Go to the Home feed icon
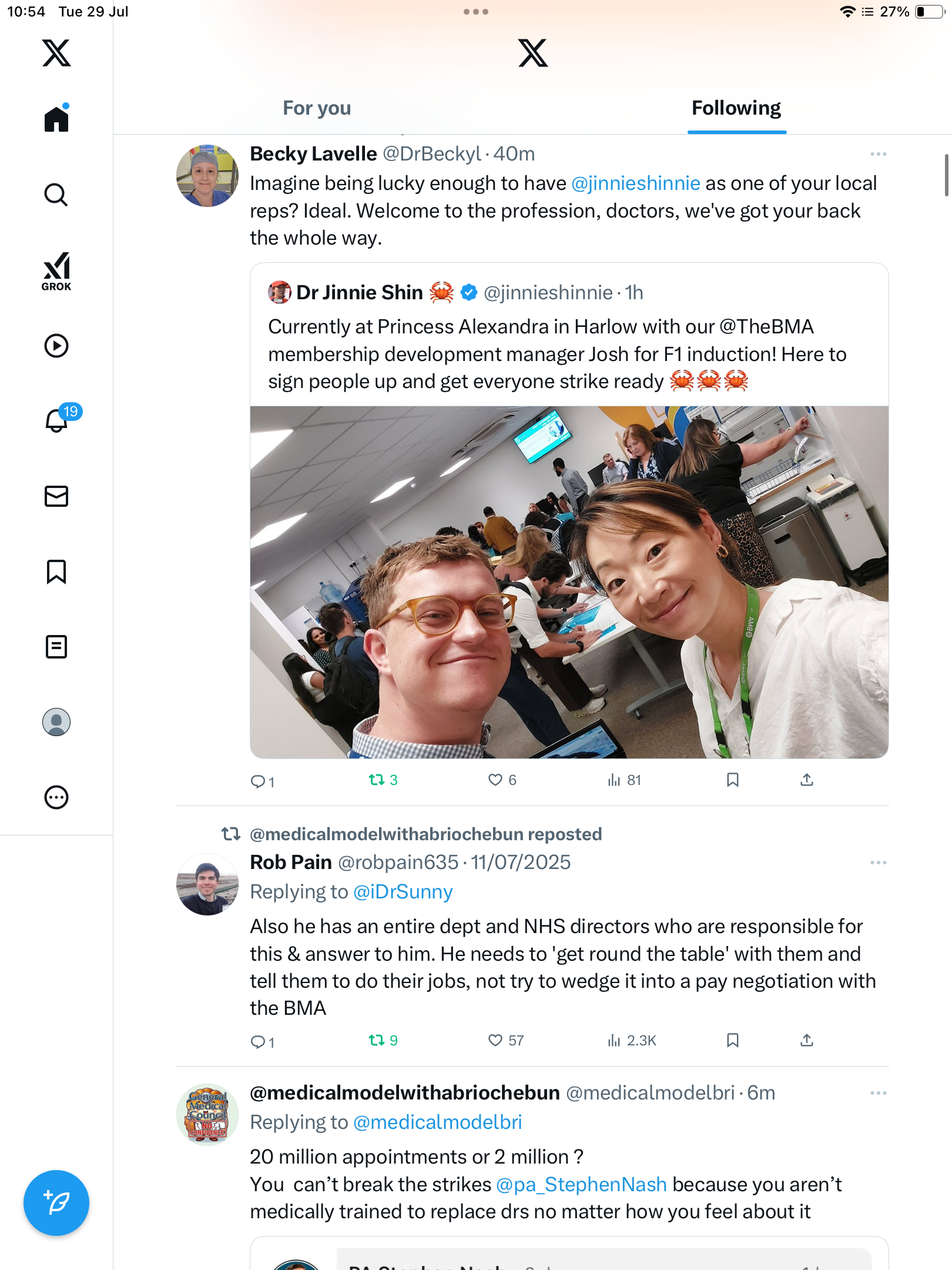952x1270 pixels. (x=56, y=118)
